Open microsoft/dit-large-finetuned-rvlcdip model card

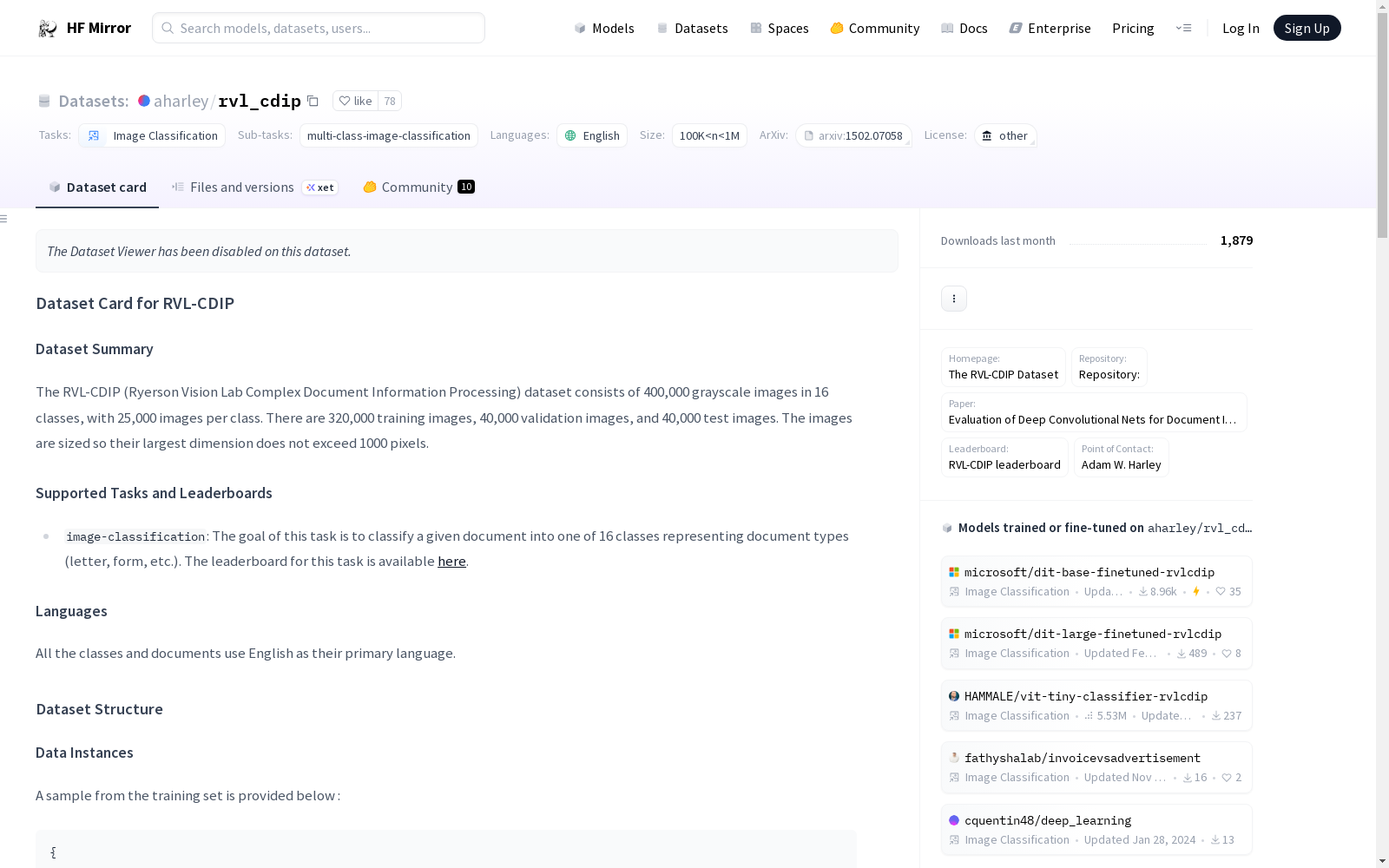(x=1096, y=643)
